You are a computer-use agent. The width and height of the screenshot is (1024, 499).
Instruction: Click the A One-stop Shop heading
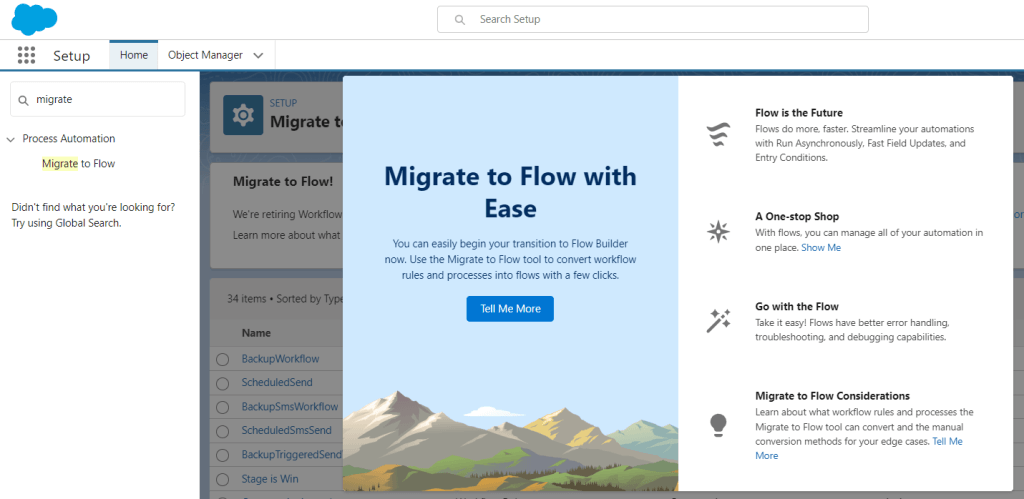[797, 216]
